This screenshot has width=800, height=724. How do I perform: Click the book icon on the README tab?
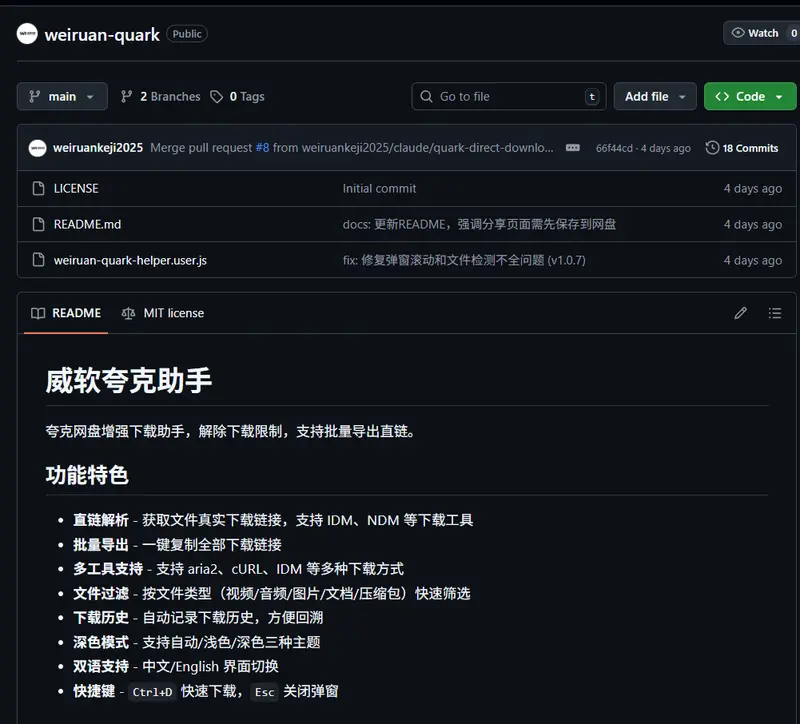[37, 313]
